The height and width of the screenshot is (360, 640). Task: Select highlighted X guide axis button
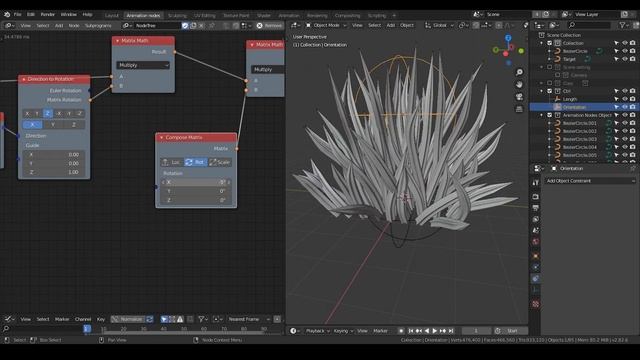(x=33, y=124)
